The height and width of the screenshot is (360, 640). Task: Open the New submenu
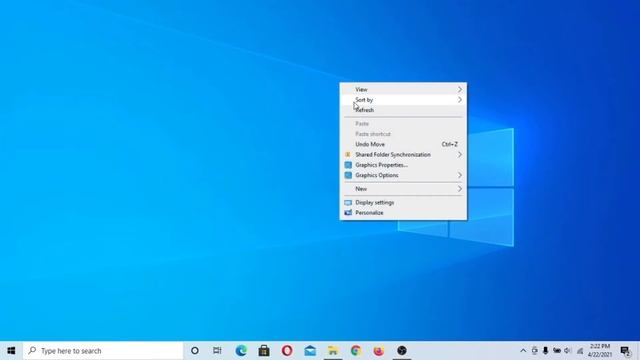coord(403,189)
